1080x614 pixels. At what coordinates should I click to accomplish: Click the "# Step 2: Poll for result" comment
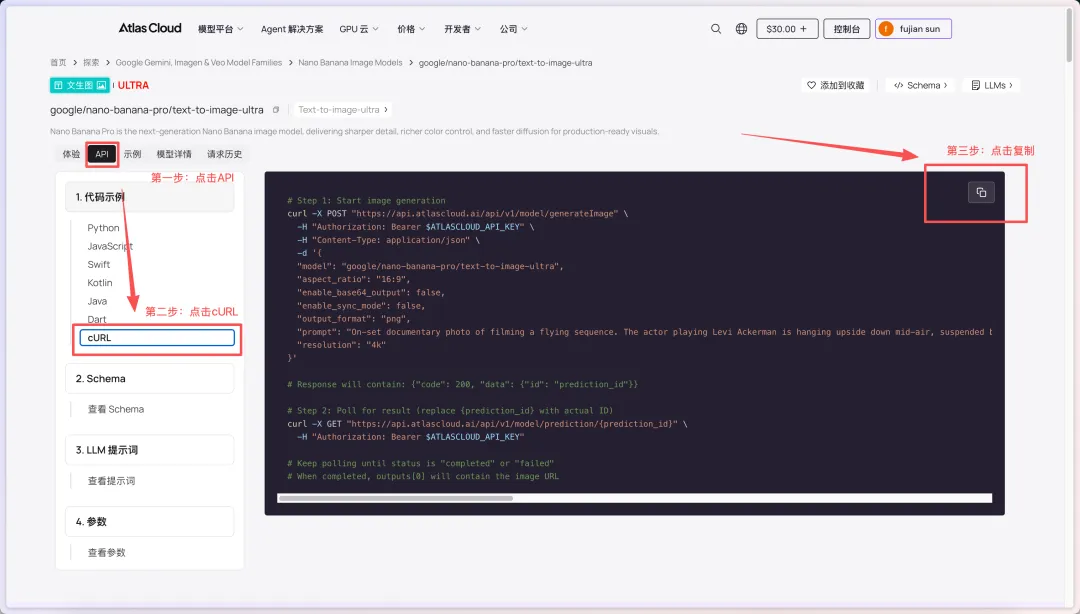coord(450,411)
